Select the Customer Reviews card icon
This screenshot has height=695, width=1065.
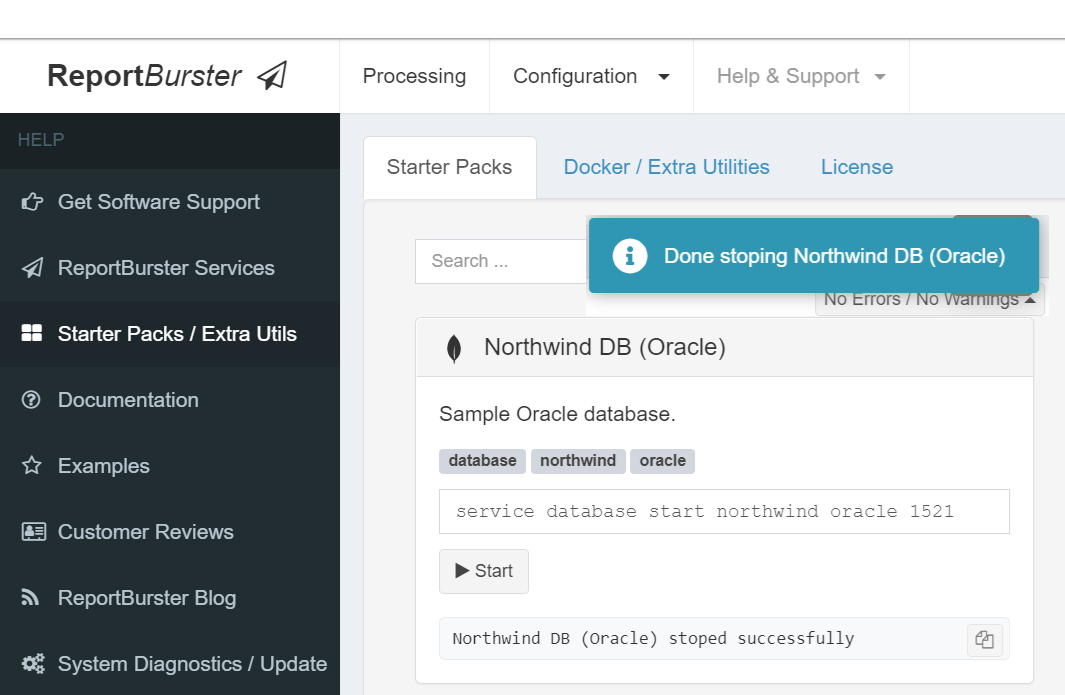(31, 531)
